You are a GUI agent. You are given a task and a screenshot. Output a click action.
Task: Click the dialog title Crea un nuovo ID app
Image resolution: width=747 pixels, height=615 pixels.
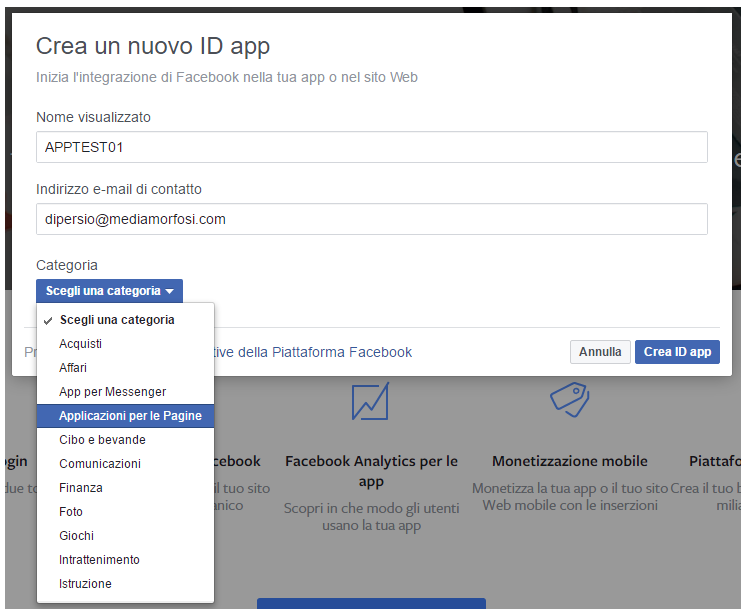(x=153, y=46)
